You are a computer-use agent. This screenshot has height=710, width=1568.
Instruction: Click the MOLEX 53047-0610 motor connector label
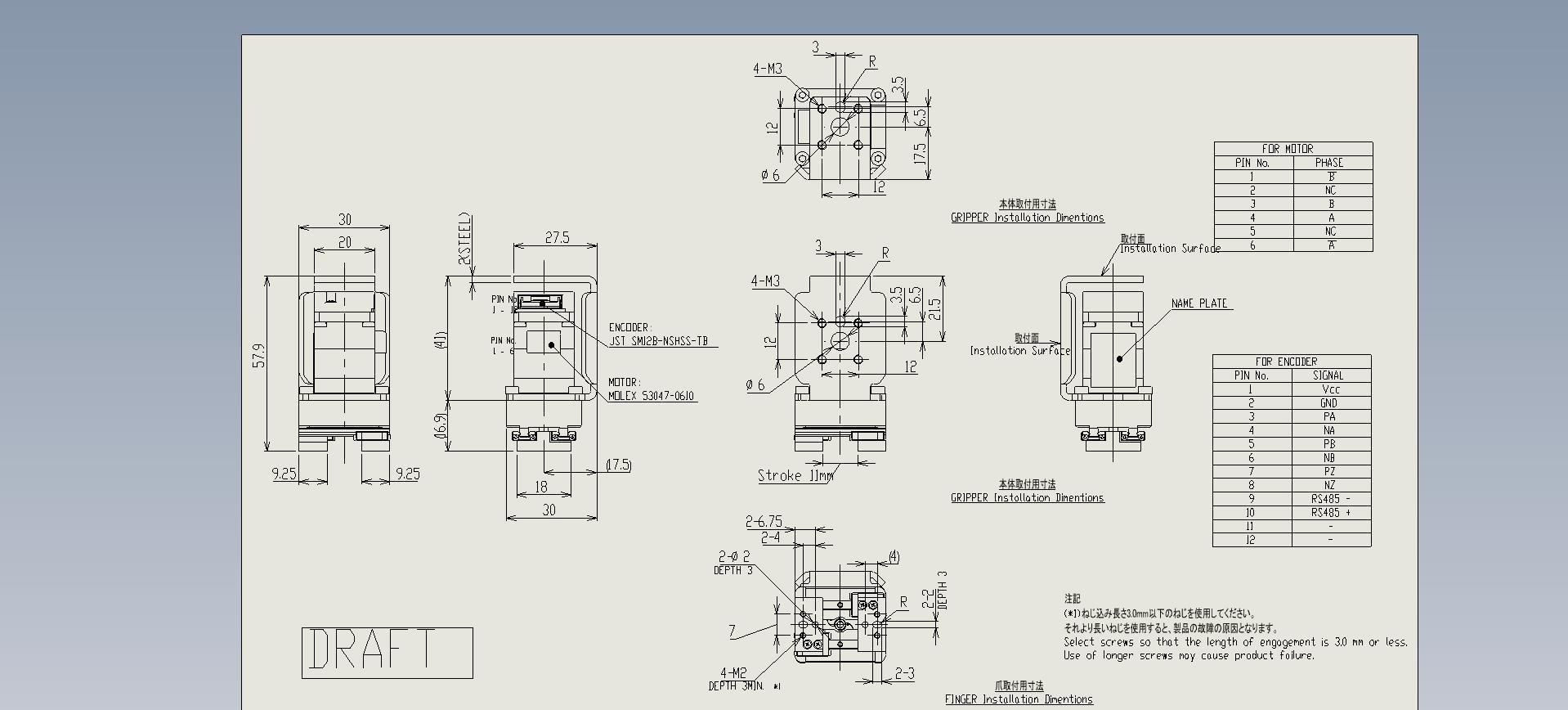click(x=652, y=396)
